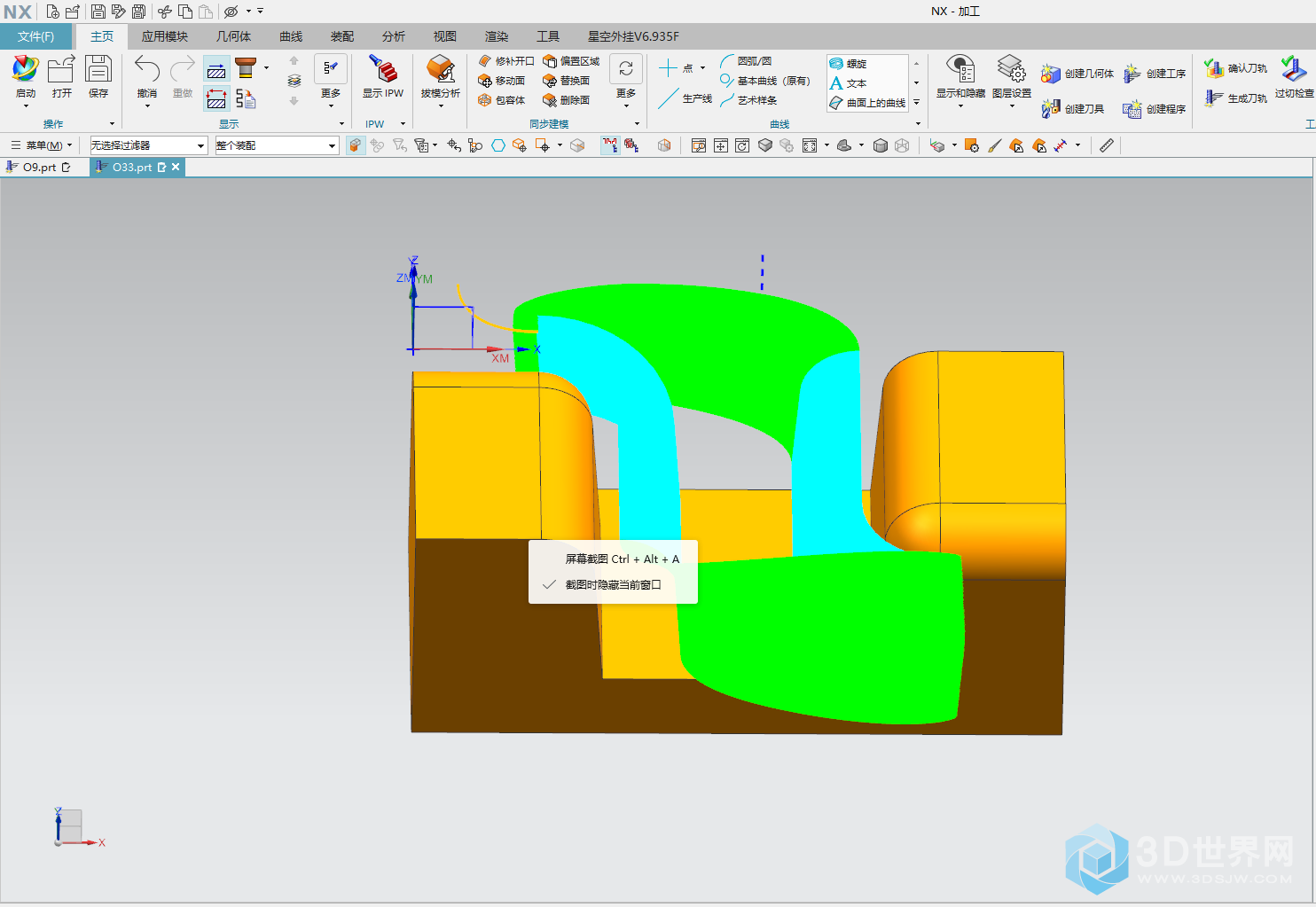Toggle the wireframe cube render style button
The width and height of the screenshot is (1316, 907).
point(902,145)
